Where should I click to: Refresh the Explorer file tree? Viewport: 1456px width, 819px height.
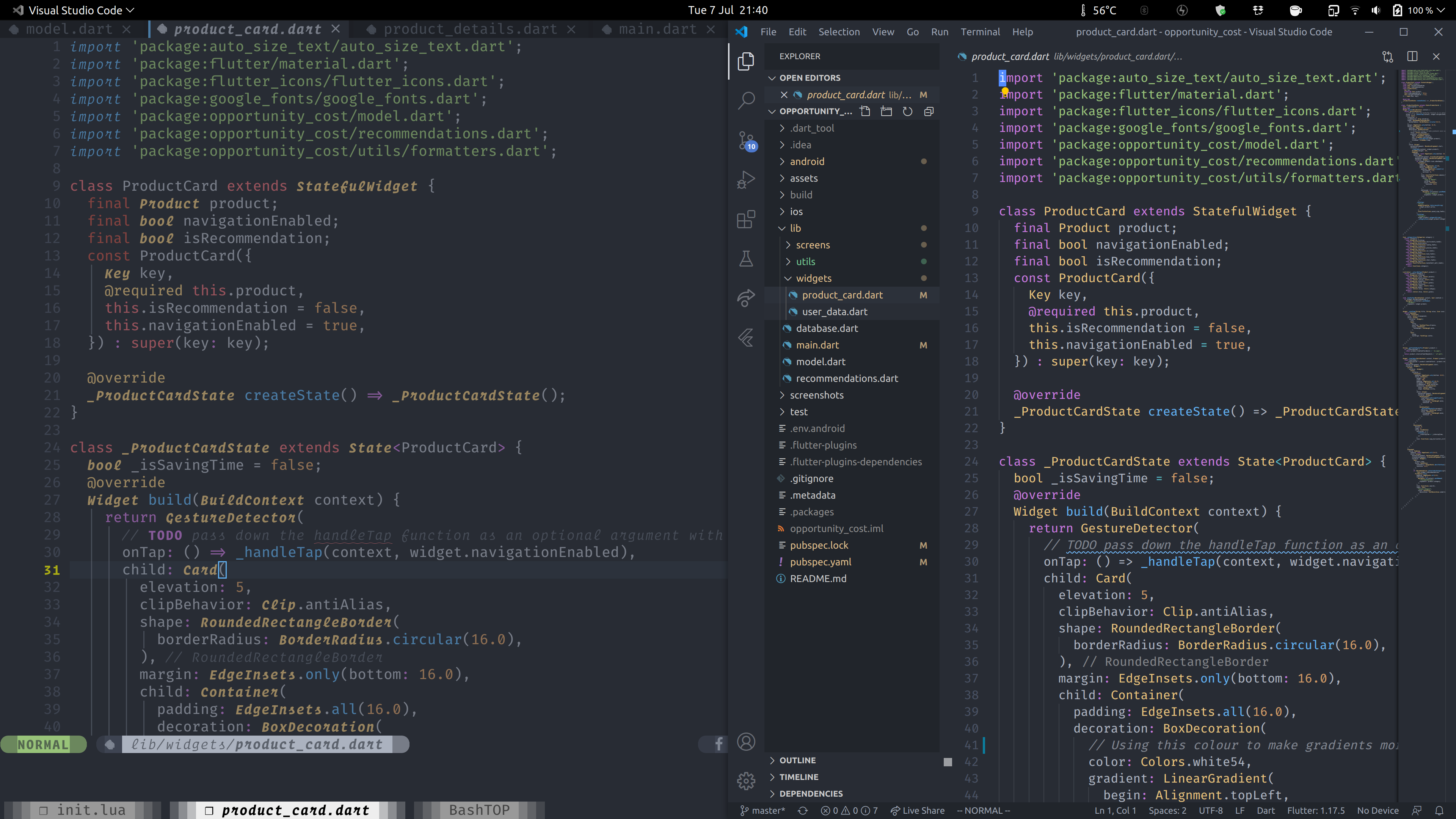908,111
